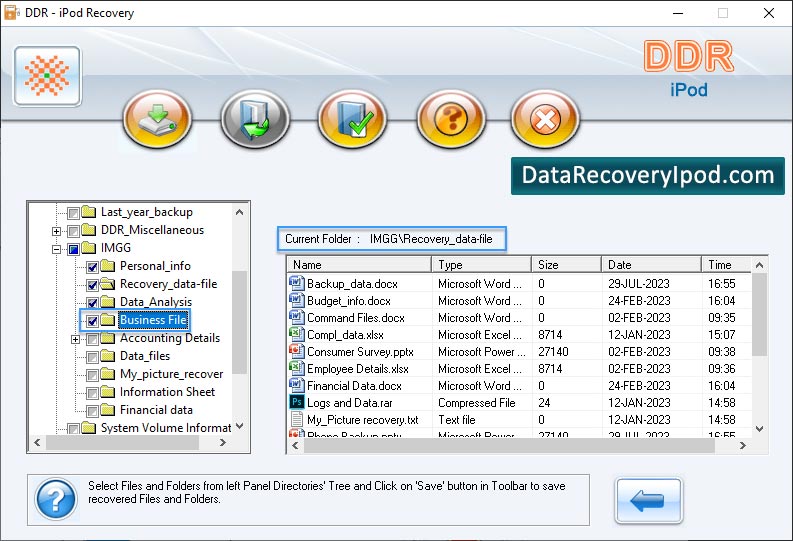
Task: Uncheck the Personal_info folder checkbox
Action: [x=93, y=267]
